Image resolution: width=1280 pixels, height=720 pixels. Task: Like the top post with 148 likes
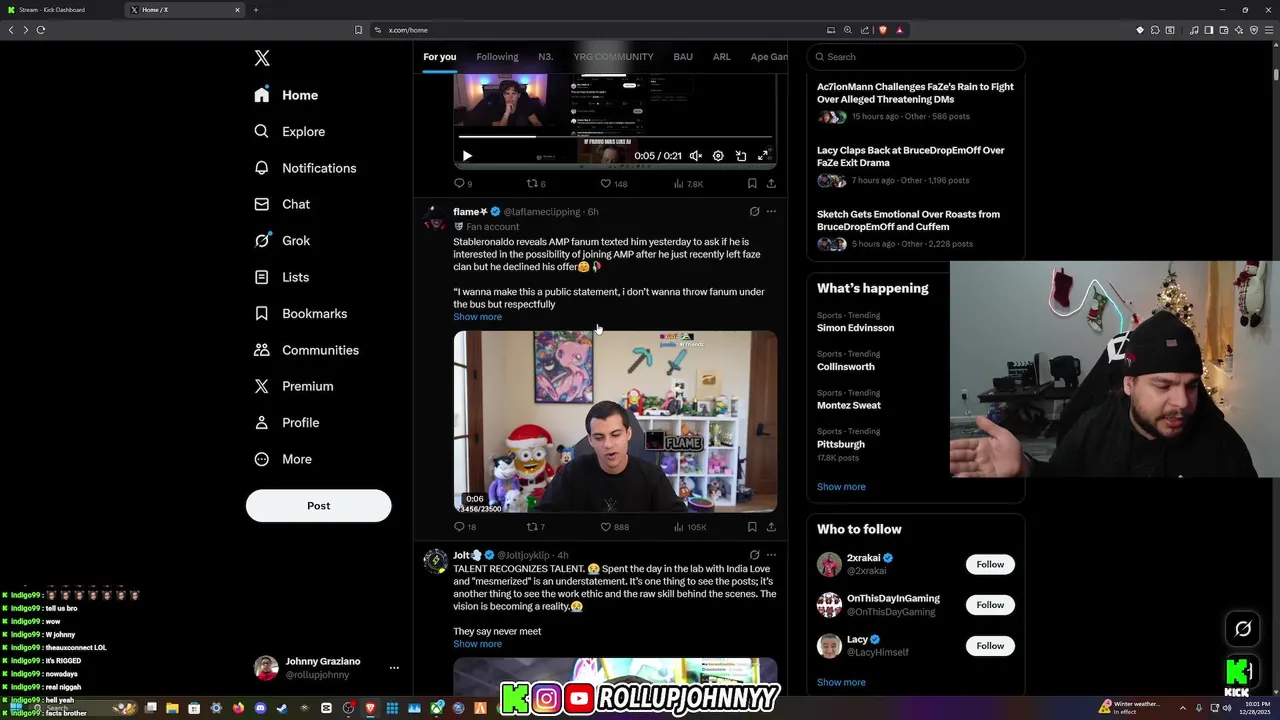coord(613,184)
